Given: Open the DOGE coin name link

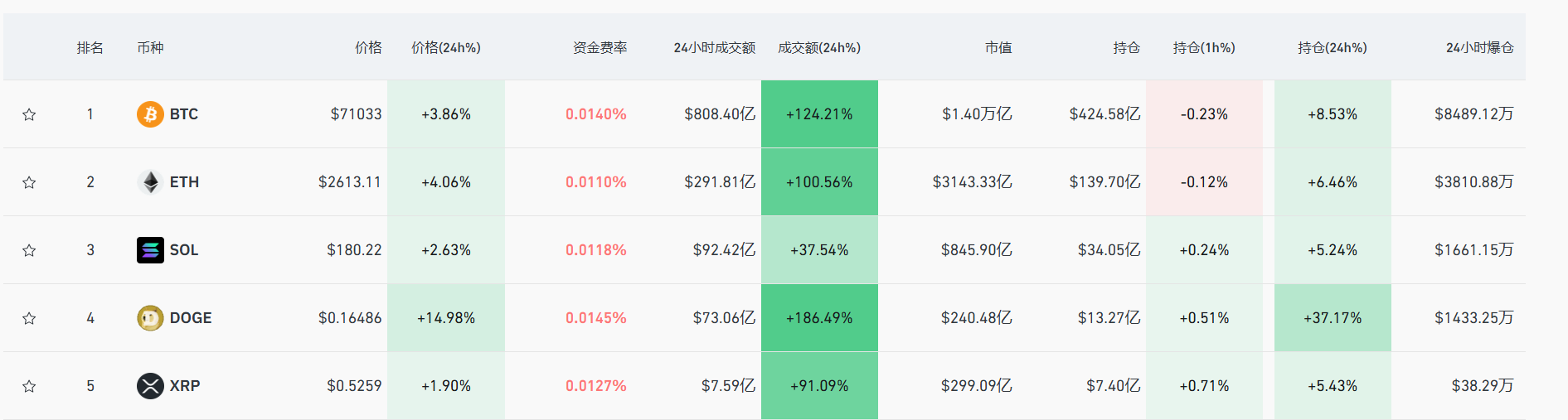Looking at the screenshot, I should click(191, 318).
